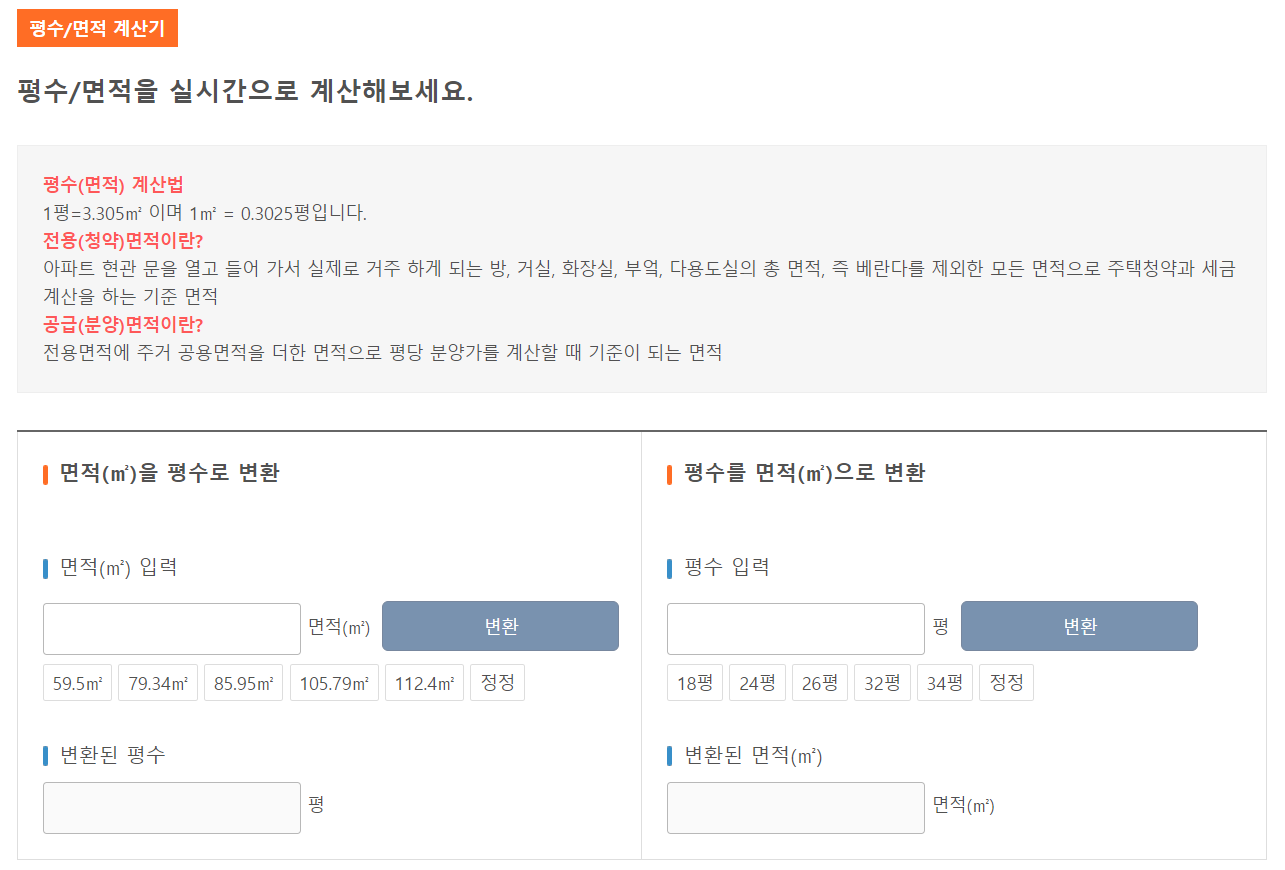
Task: Select the 85.95m² preset value
Action: click(243, 682)
